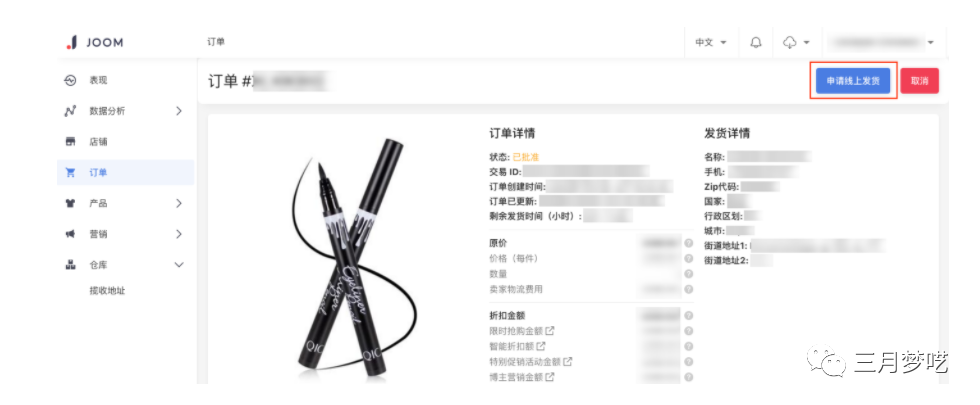Click the 订单 shopping cart icon

tap(71, 172)
